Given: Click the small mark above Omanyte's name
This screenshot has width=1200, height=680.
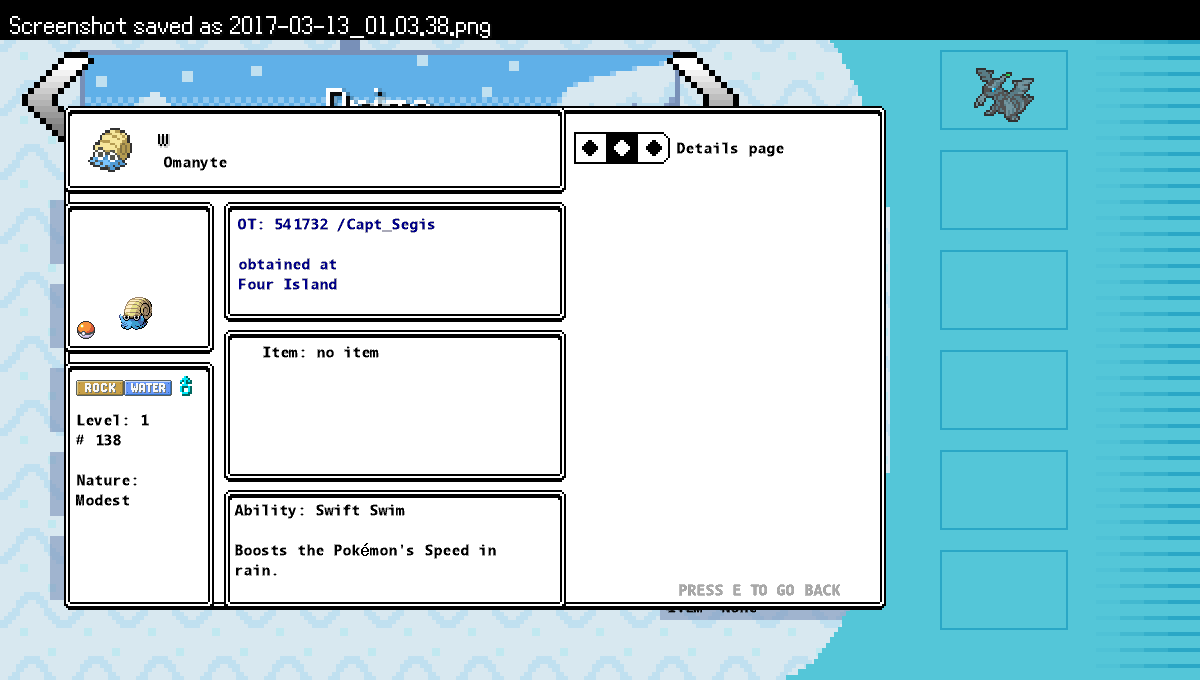Looking at the screenshot, I should pyautogui.click(x=163, y=140).
